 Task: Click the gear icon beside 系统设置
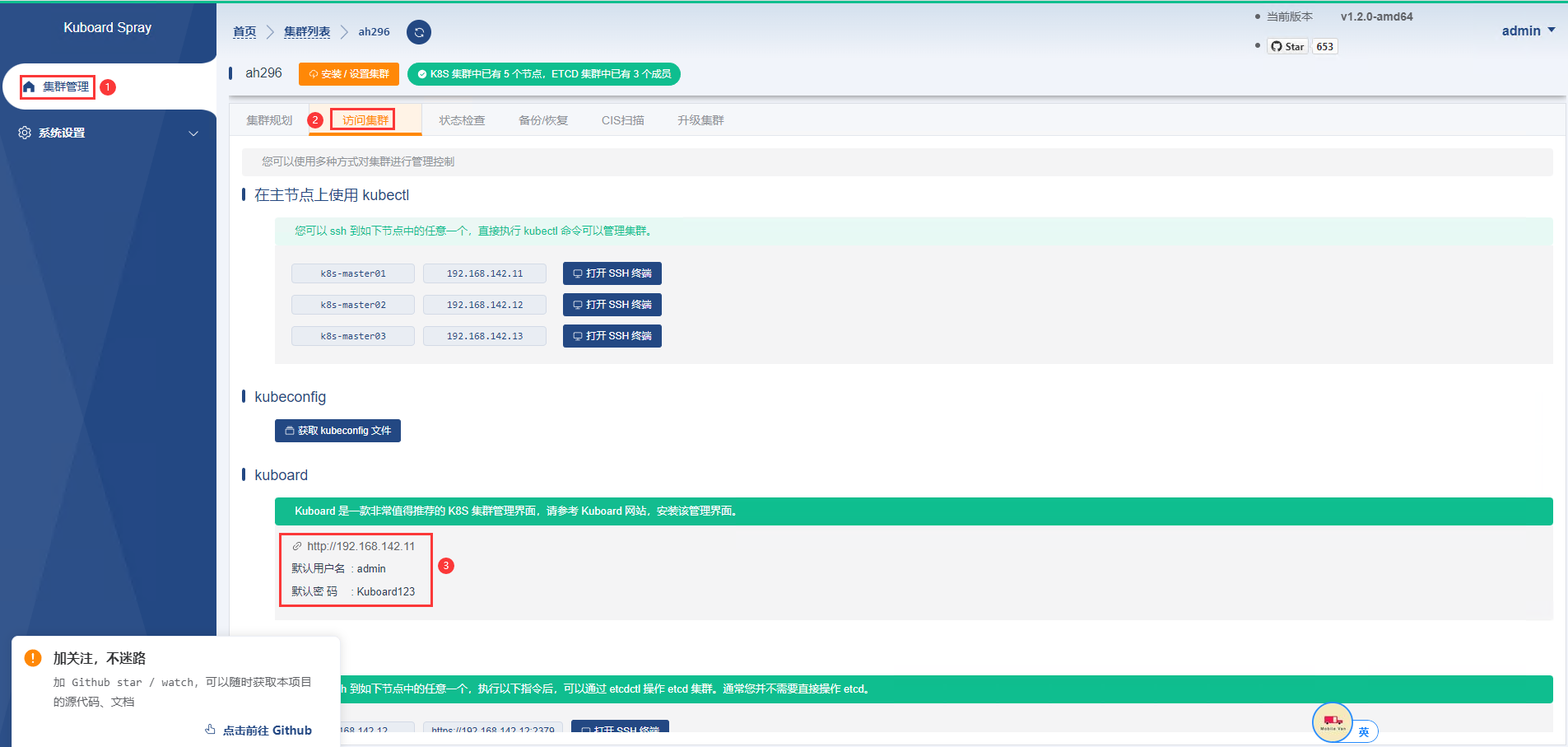point(25,133)
